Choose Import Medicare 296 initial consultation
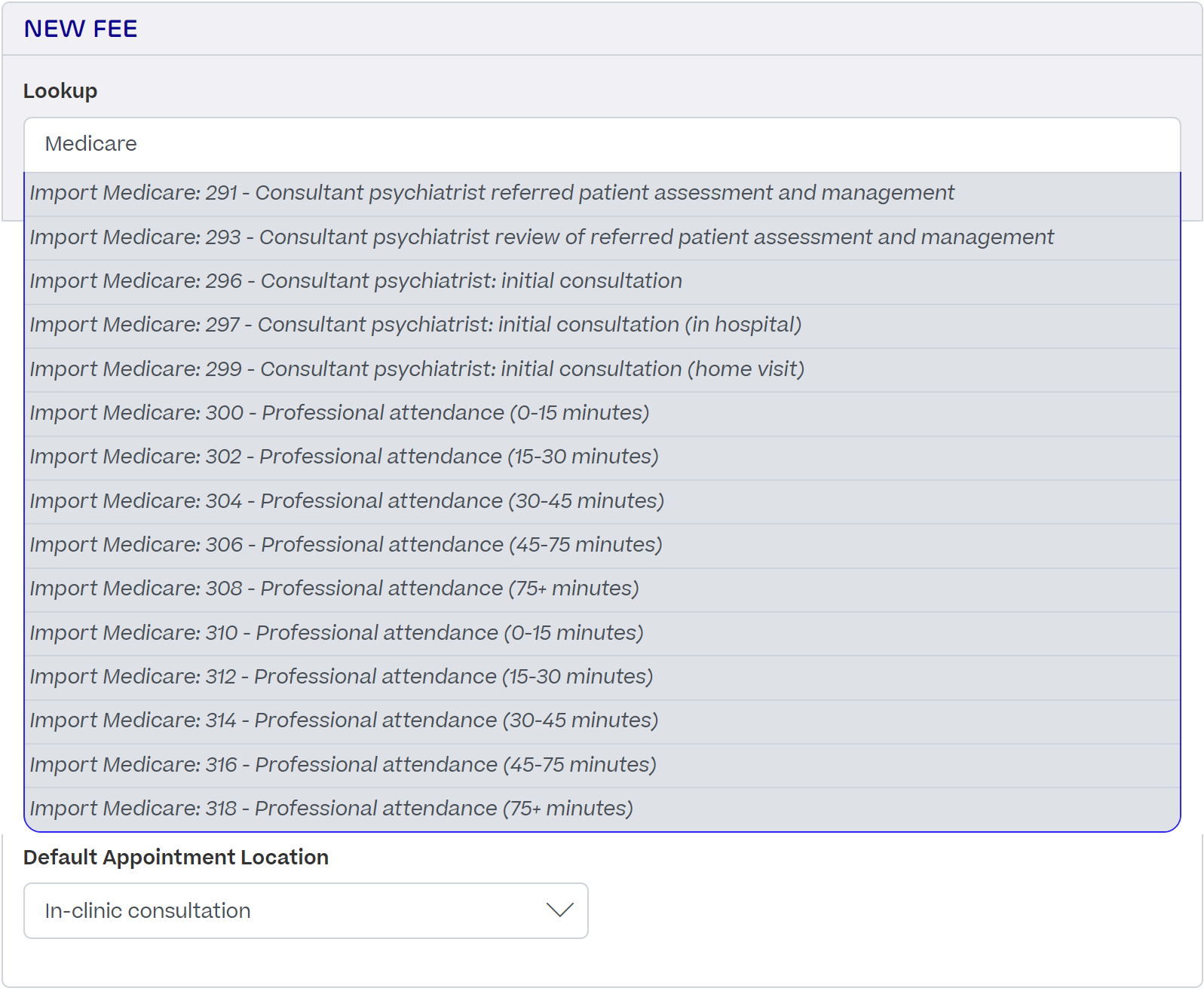Viewport: 1204px width, 994px height. 602,282
